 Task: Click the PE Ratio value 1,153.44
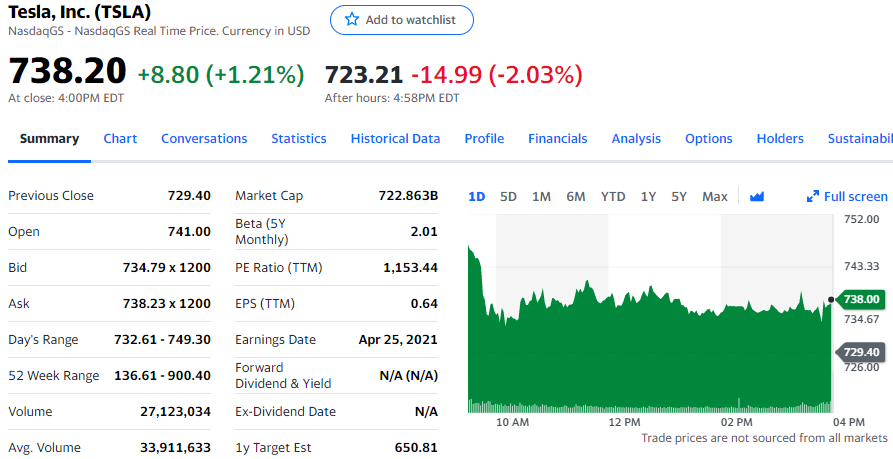tap(411, 267)
